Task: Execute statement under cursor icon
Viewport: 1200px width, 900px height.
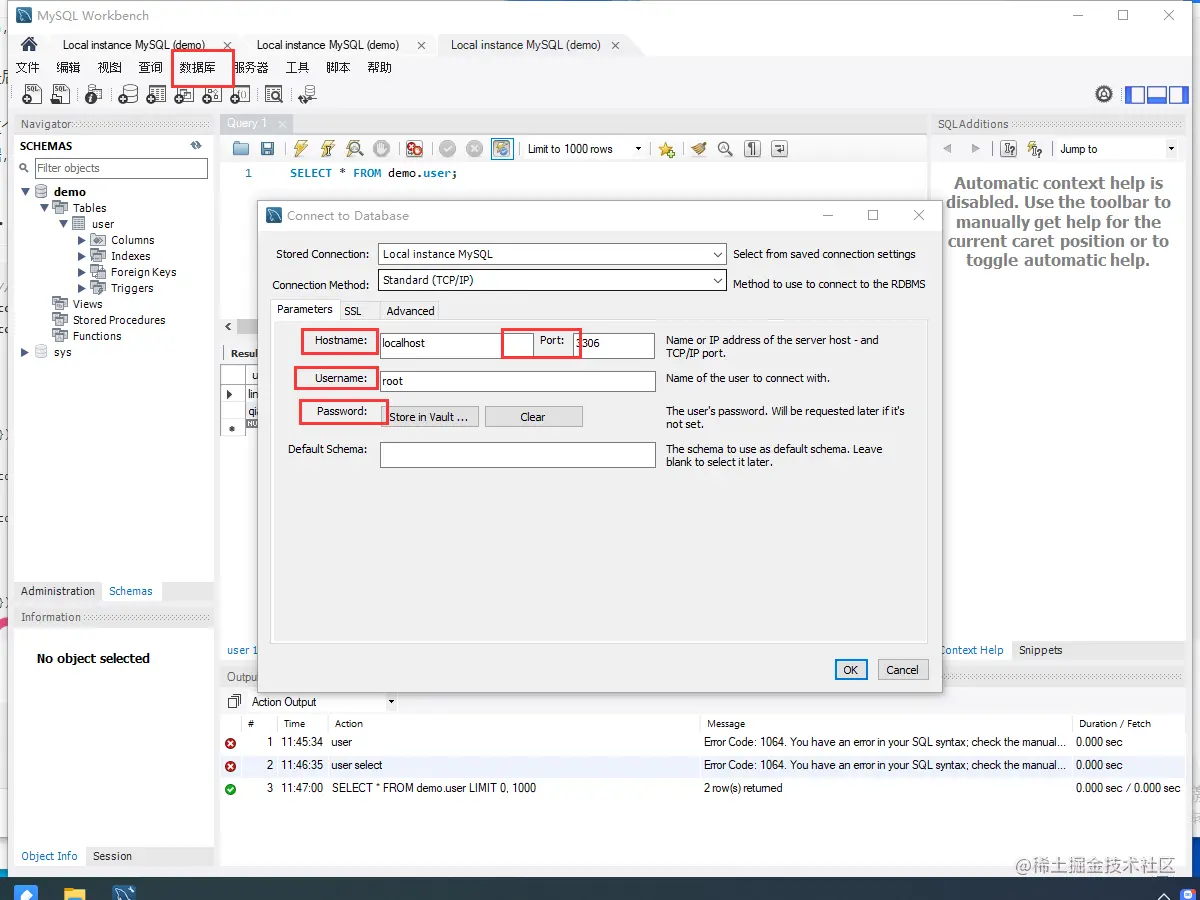Action: pyautogui.click(x=327, y=149)
